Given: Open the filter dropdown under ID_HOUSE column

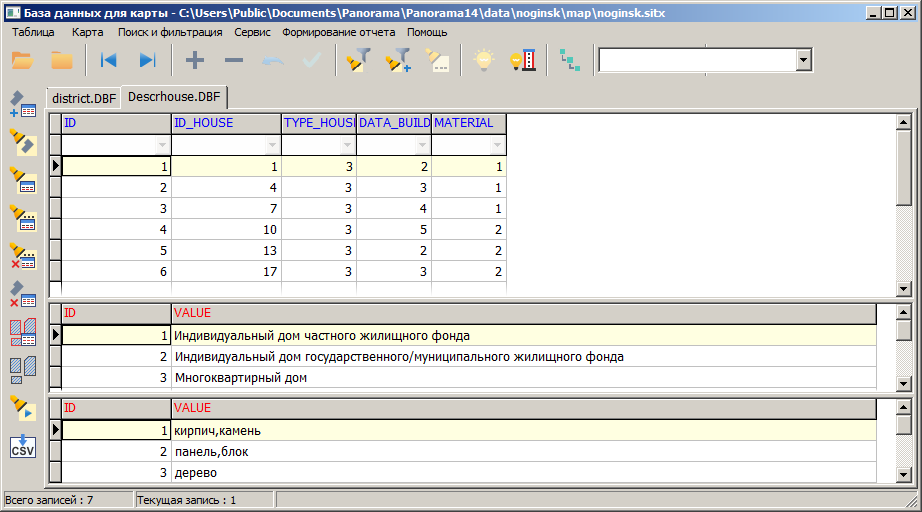Looking at the screenshot, I should pos(273,146).
